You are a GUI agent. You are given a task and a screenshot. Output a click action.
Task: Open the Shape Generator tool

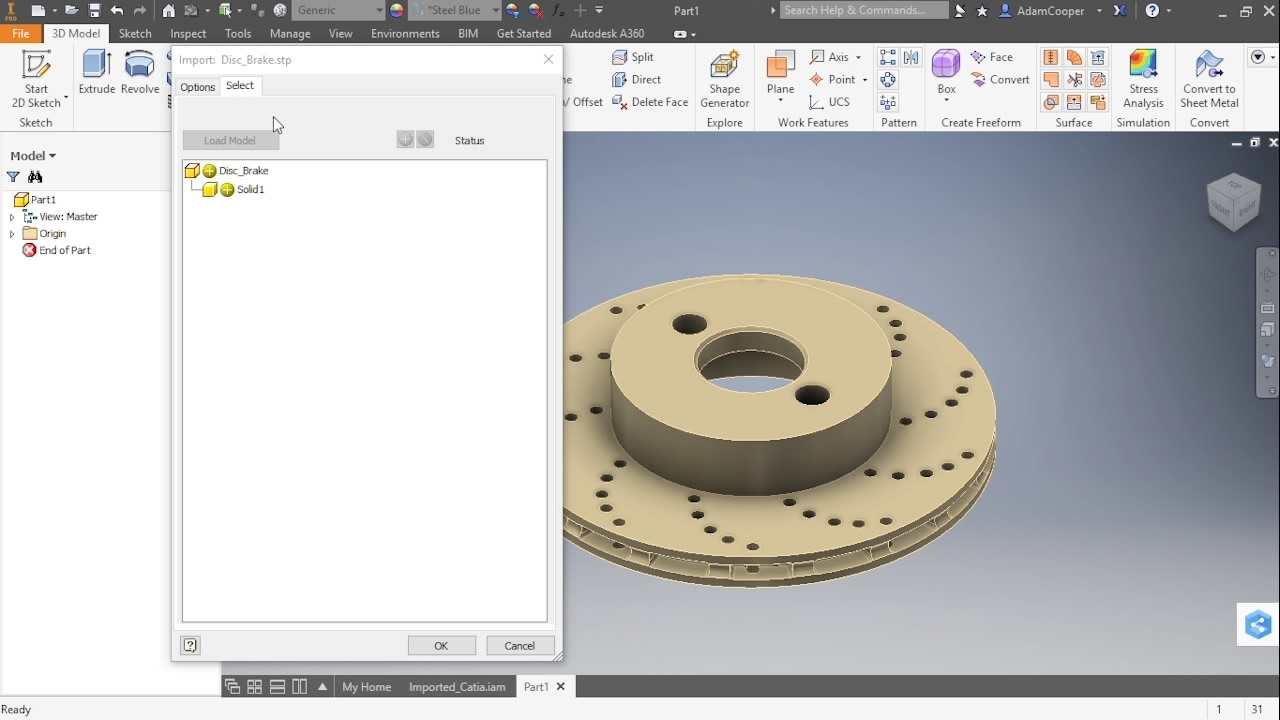point(725,80)
